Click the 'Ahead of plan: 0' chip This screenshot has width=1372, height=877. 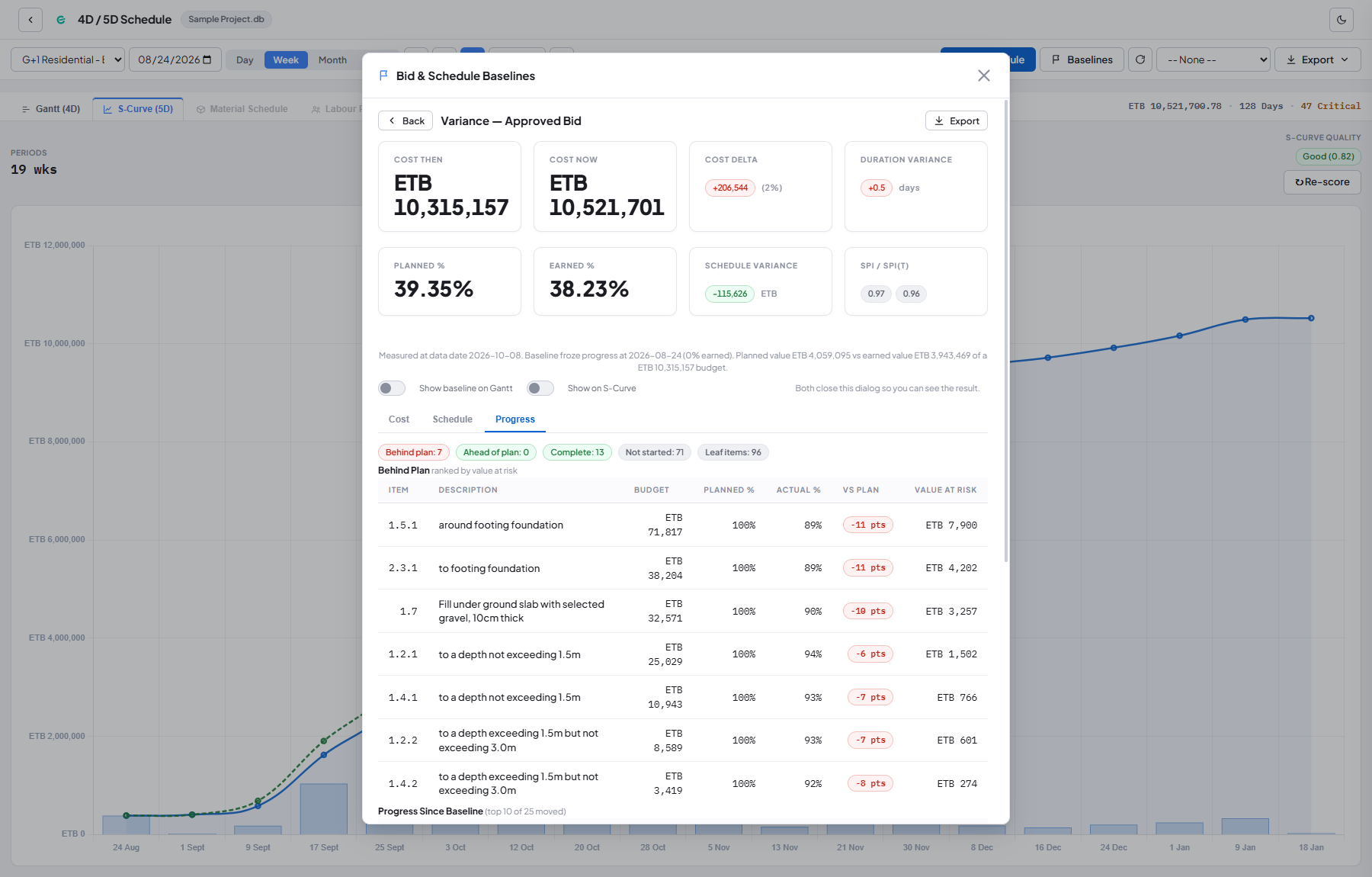496,452
